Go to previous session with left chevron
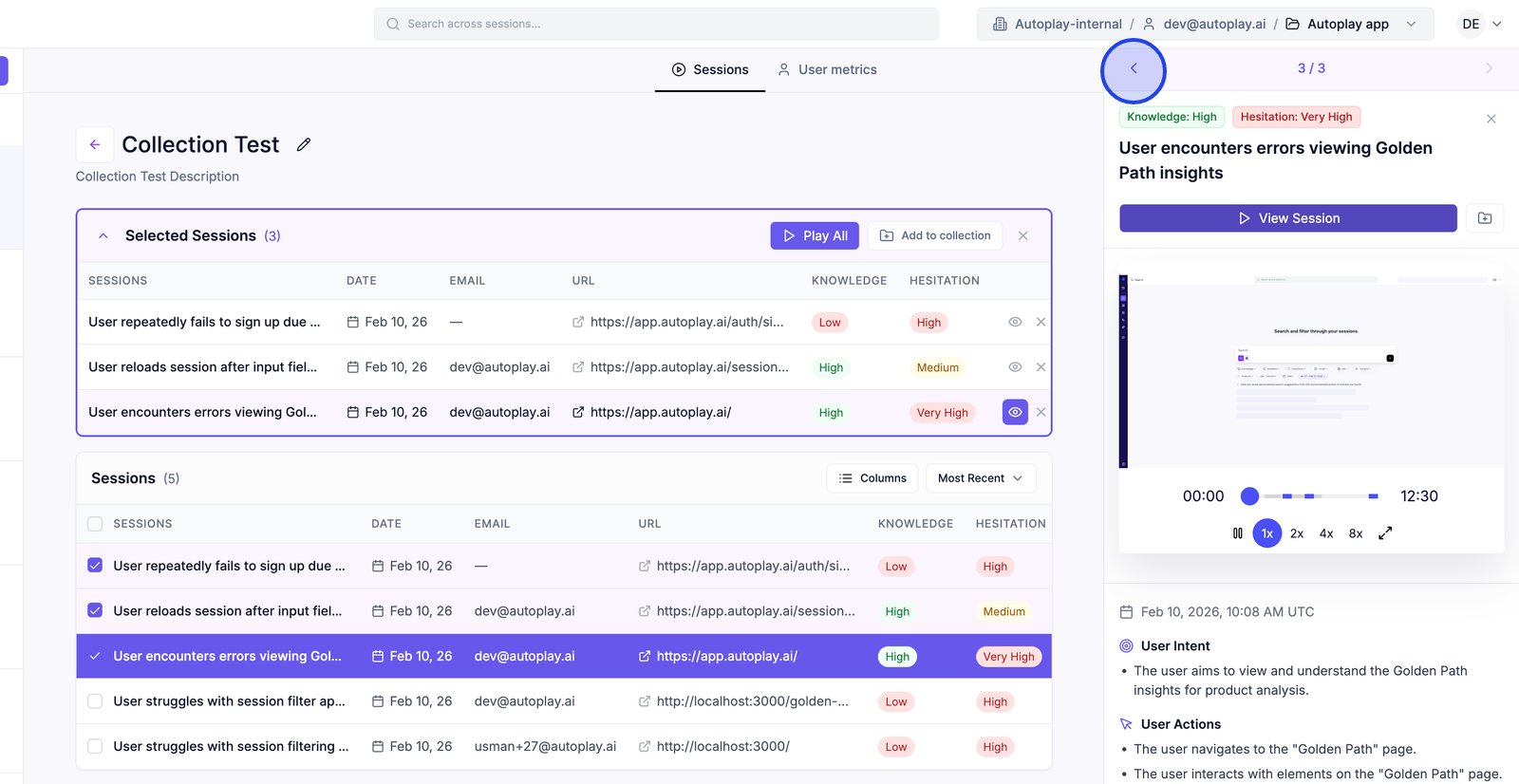 click(x=1133, y=68)
